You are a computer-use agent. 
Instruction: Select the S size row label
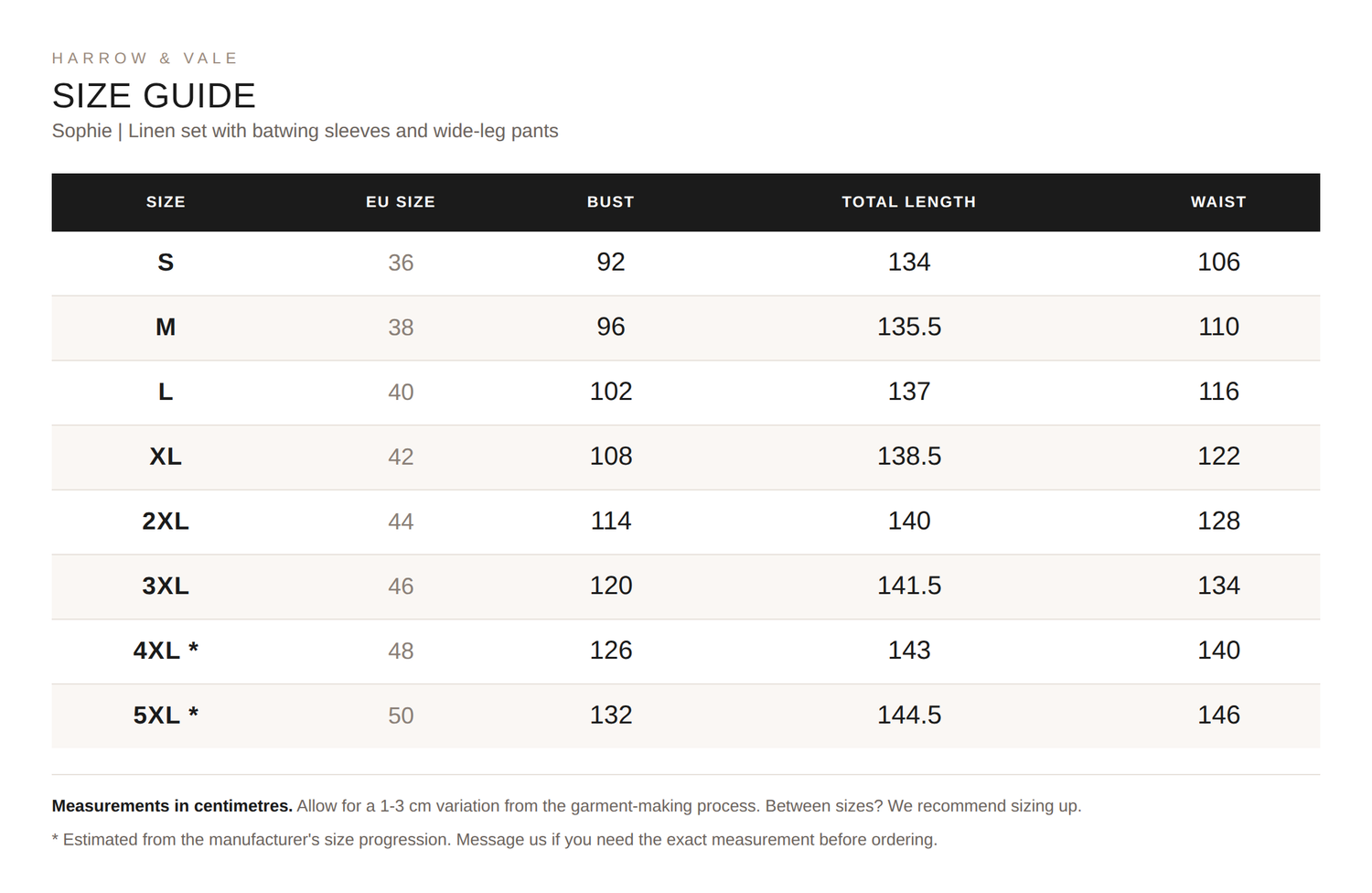tap(166, 263)
